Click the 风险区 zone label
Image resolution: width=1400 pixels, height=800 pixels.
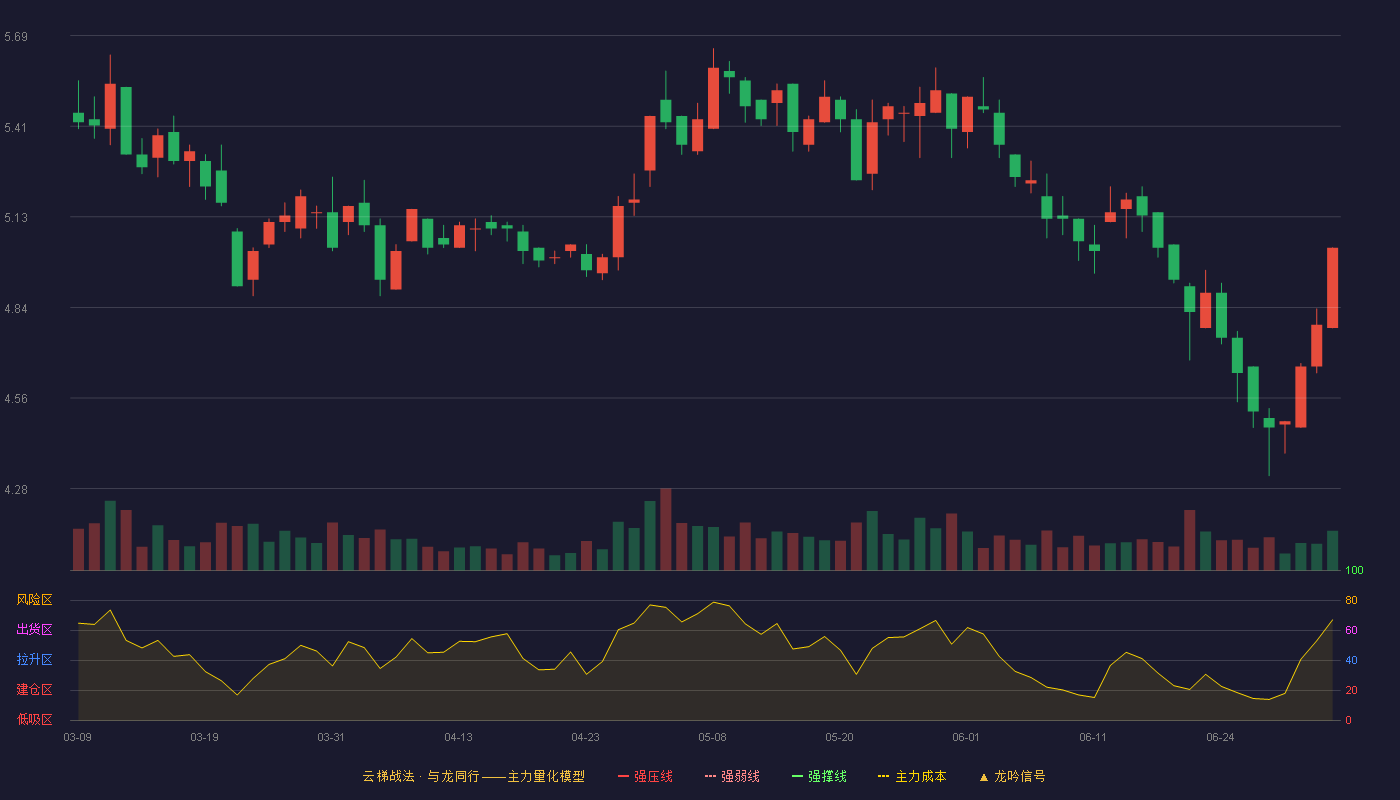(x=34, y=600)
